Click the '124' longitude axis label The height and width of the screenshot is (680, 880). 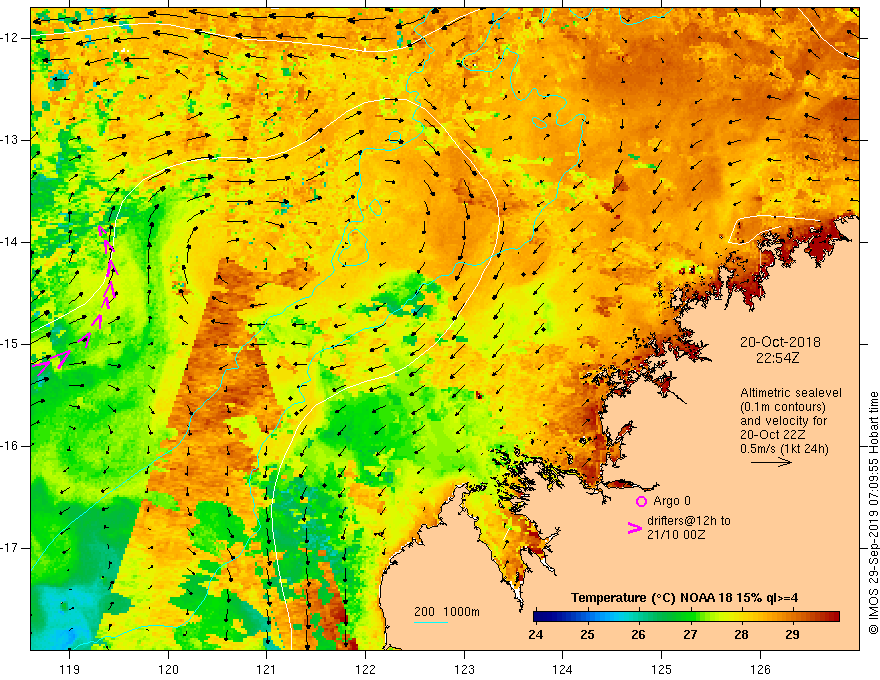click(563, 669)
